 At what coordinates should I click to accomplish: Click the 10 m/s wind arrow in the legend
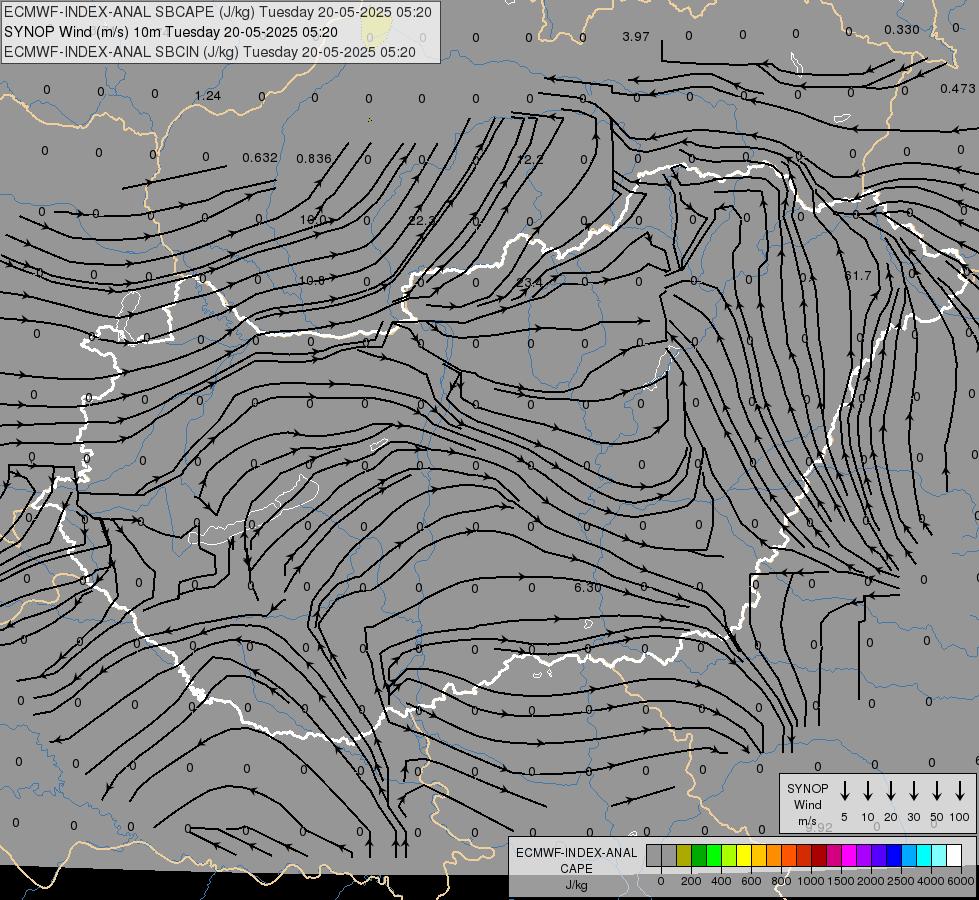(x=867, y=791)
